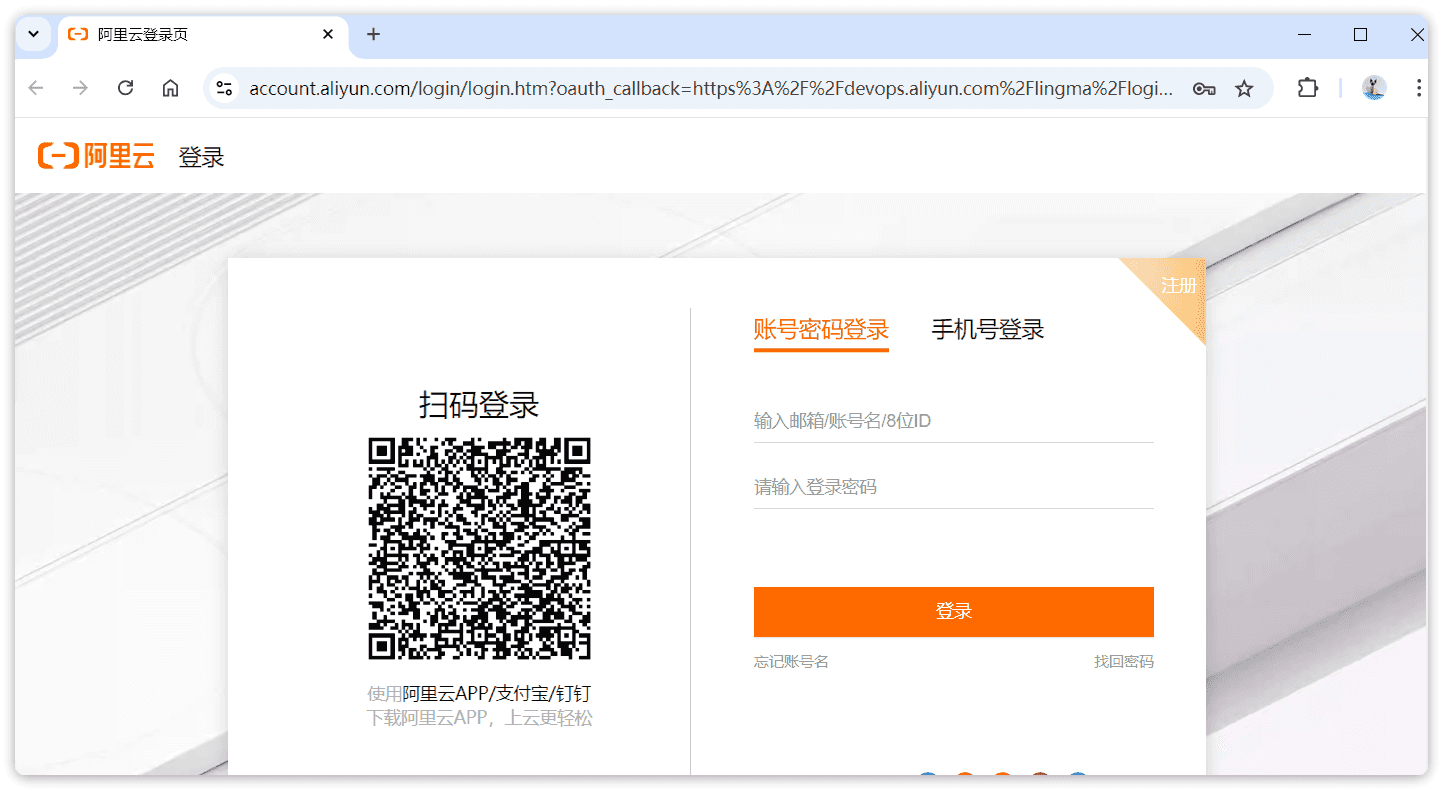Click the address bar URL
The height and width of the screenshot is (792, 1443).
tap(711, 88)
